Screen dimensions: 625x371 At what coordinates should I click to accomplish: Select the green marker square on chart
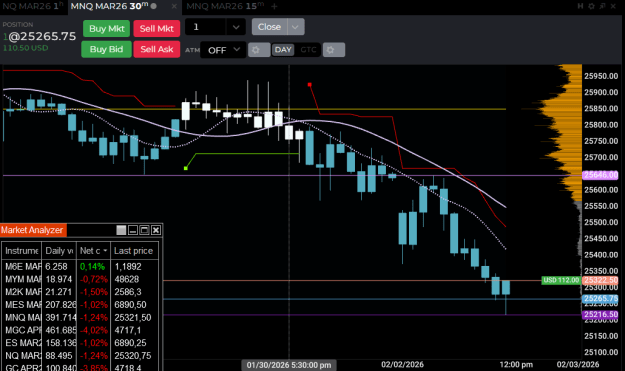pos(186,168)
